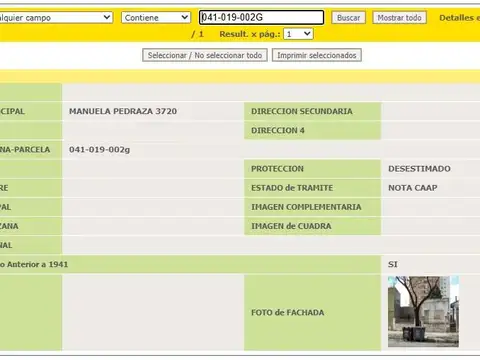The height and width of the screenshot is (360, 480).
Task: Click the PROTECCION label
Action: pyautogui.click(x=277, y=169)
